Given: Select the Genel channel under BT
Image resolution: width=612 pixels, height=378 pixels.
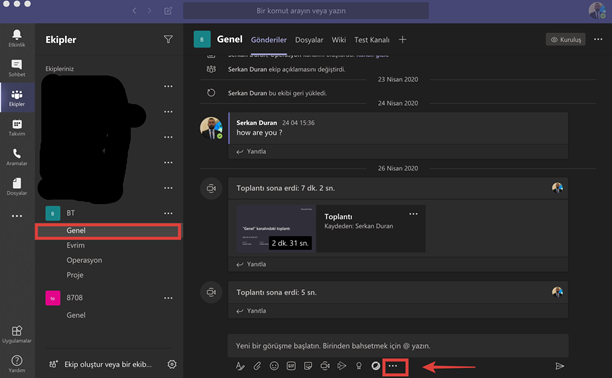Looking at the screenshot, I should pos(108,231).
